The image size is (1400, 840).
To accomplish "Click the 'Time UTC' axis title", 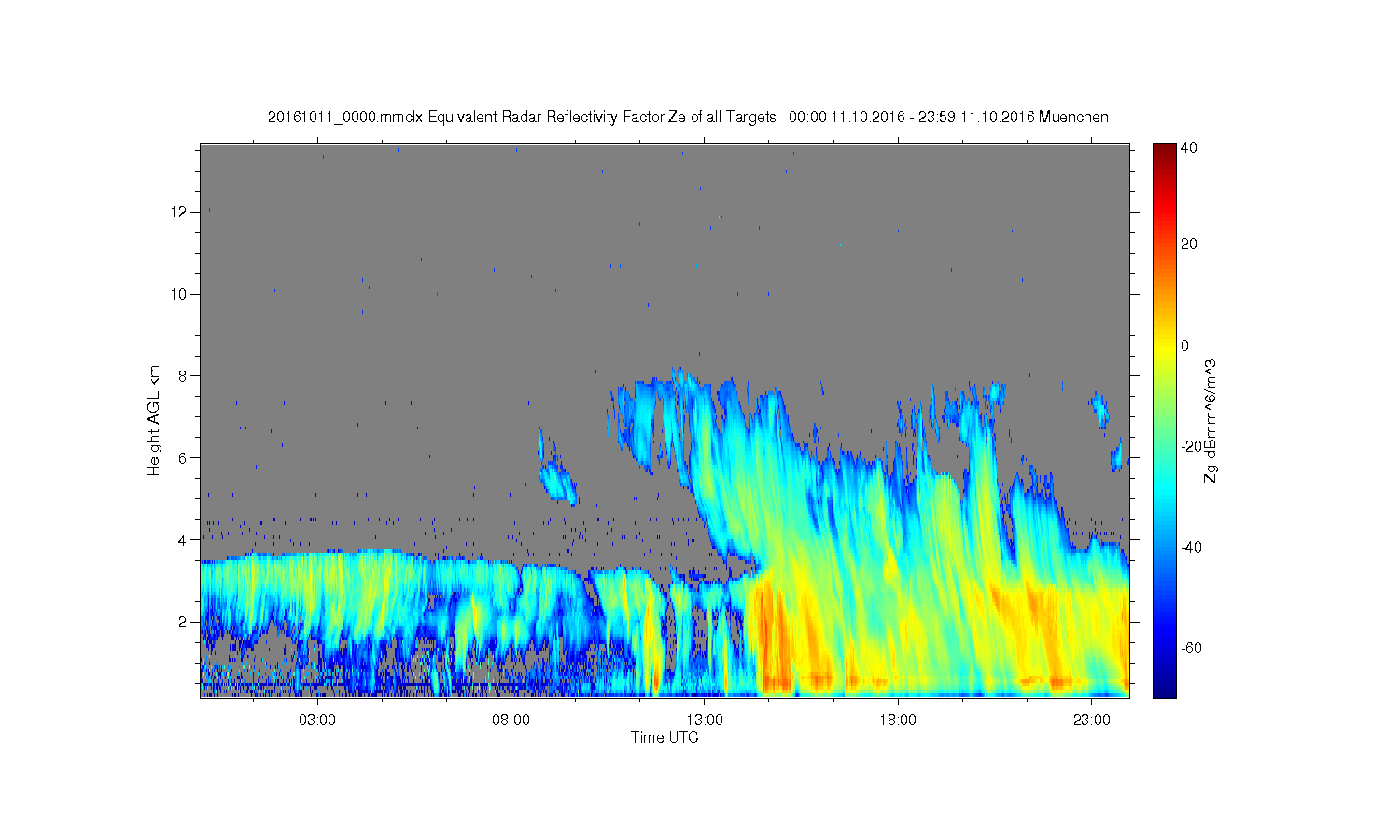I will (x=665, y=737).
